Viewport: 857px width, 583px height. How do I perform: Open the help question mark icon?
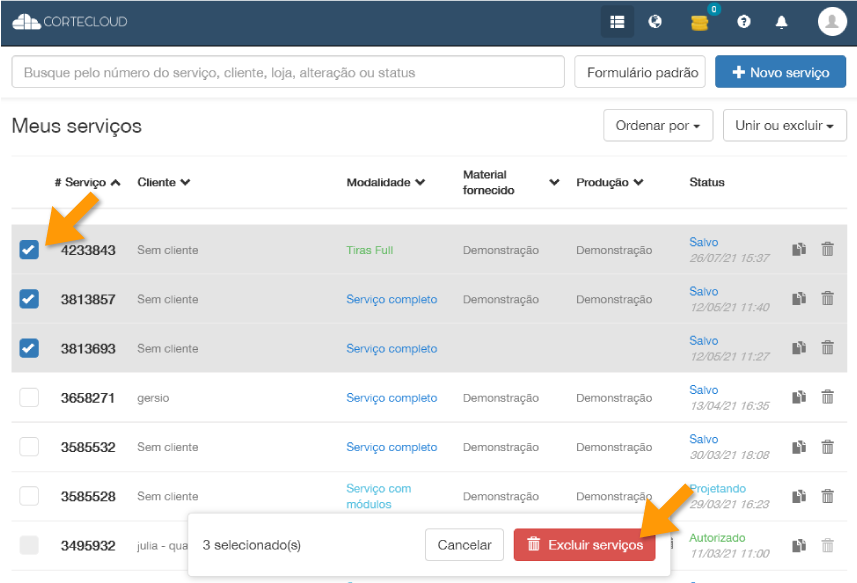[x=744, y=21]
